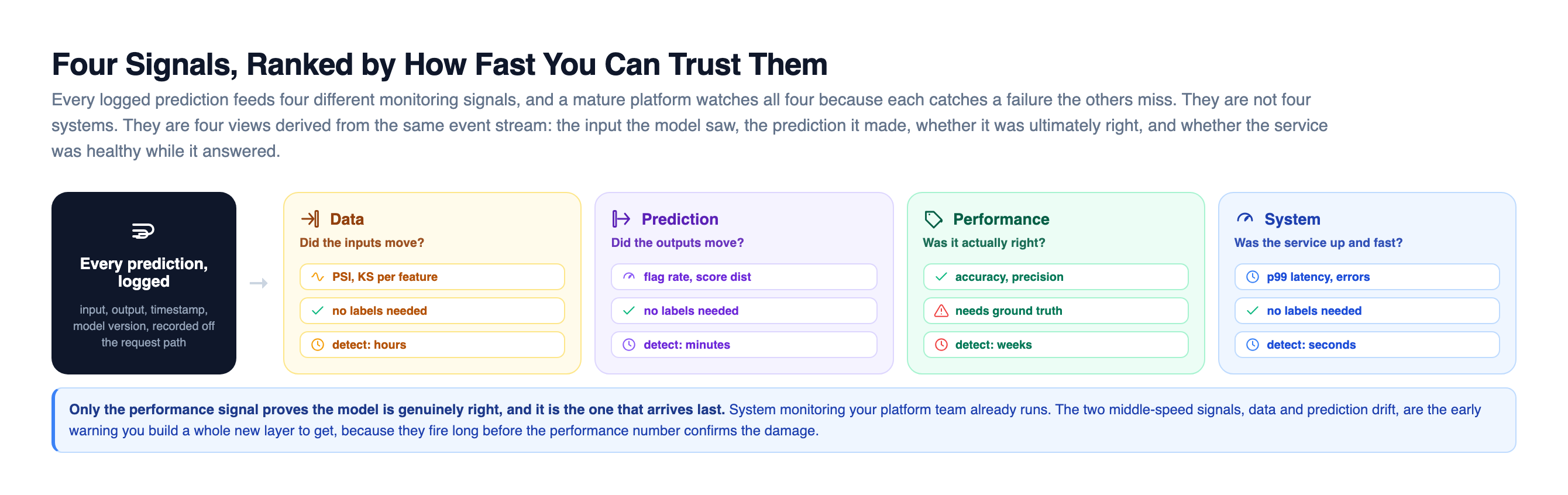Click the gray arrow after the dark card
This screenshot has width=1568, height=495.
pos(259,283)
